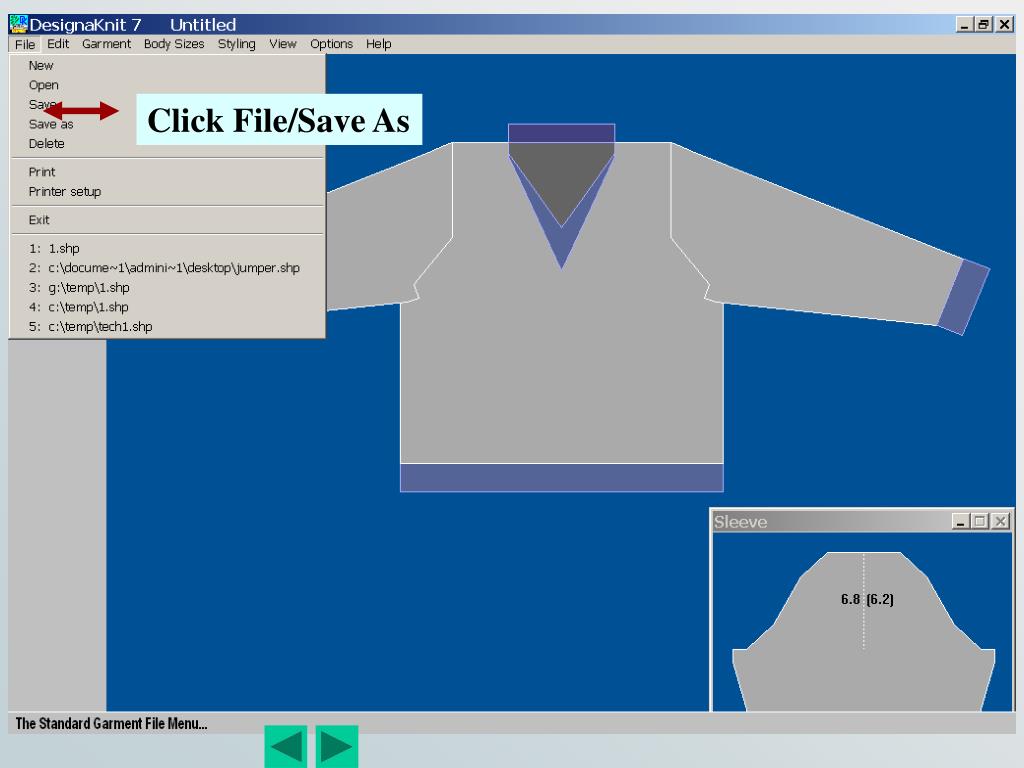The height and width of the screenshot is (768, 1024).
Task: Choose Open from the File menu
Action: coord(167,85)
